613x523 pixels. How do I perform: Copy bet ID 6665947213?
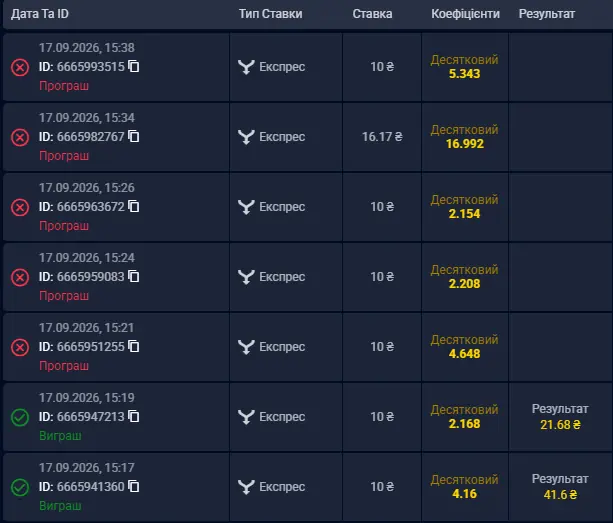pos(134,416)
